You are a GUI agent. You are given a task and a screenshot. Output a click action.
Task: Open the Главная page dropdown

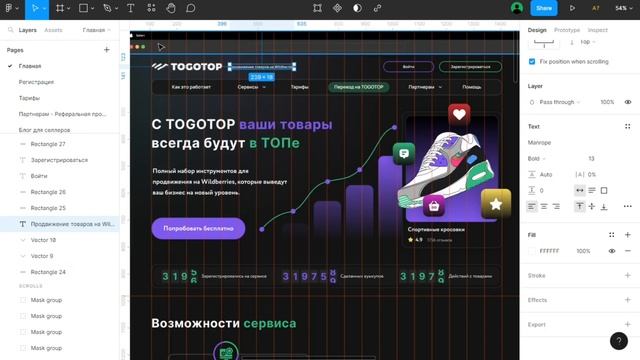point(97,30)
